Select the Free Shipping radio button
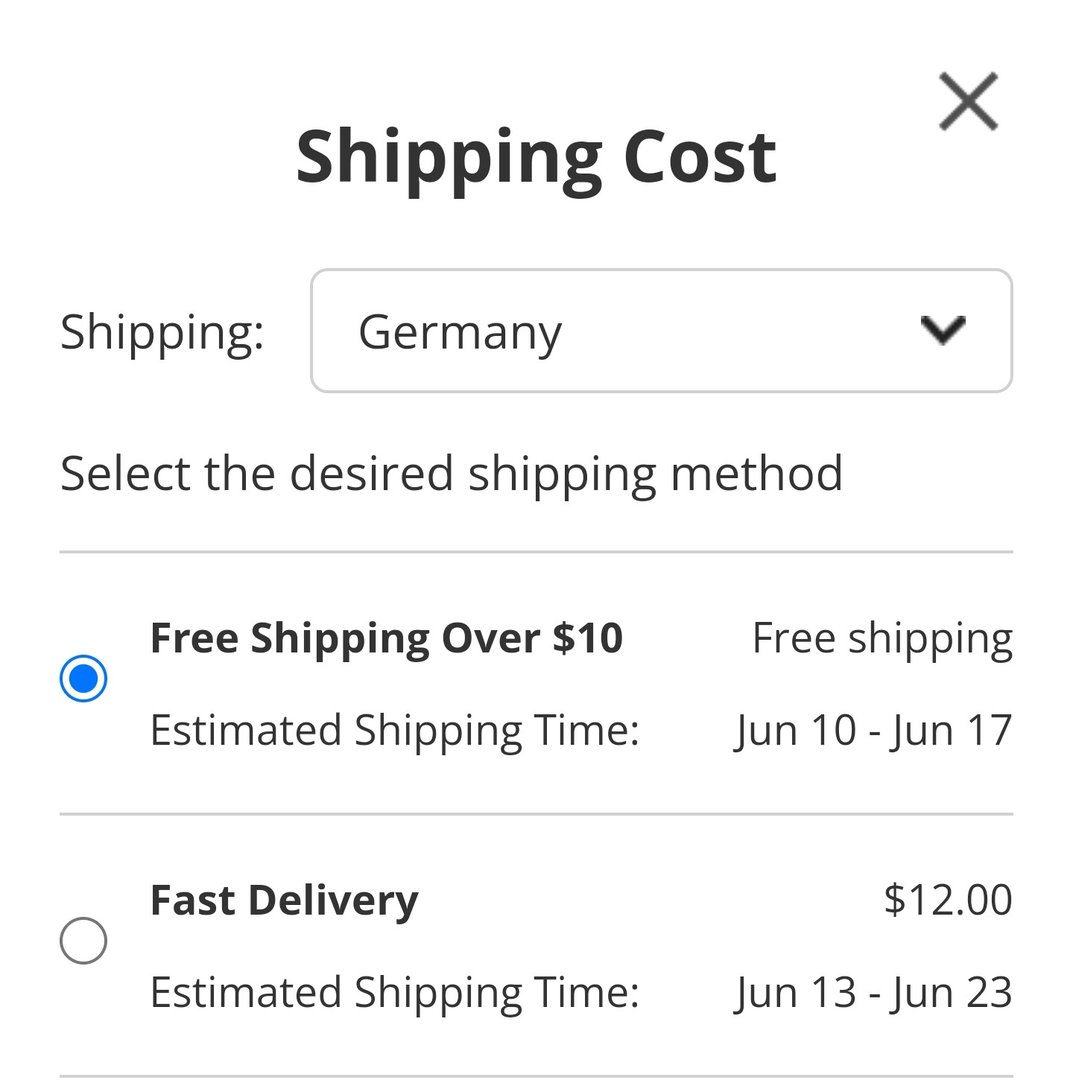This screenshot has width=1073, height=1080. (84, 679)
